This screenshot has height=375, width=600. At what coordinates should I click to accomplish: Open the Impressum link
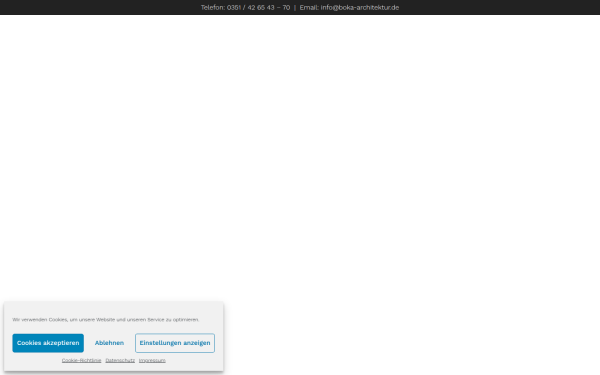tap(152, 360)
